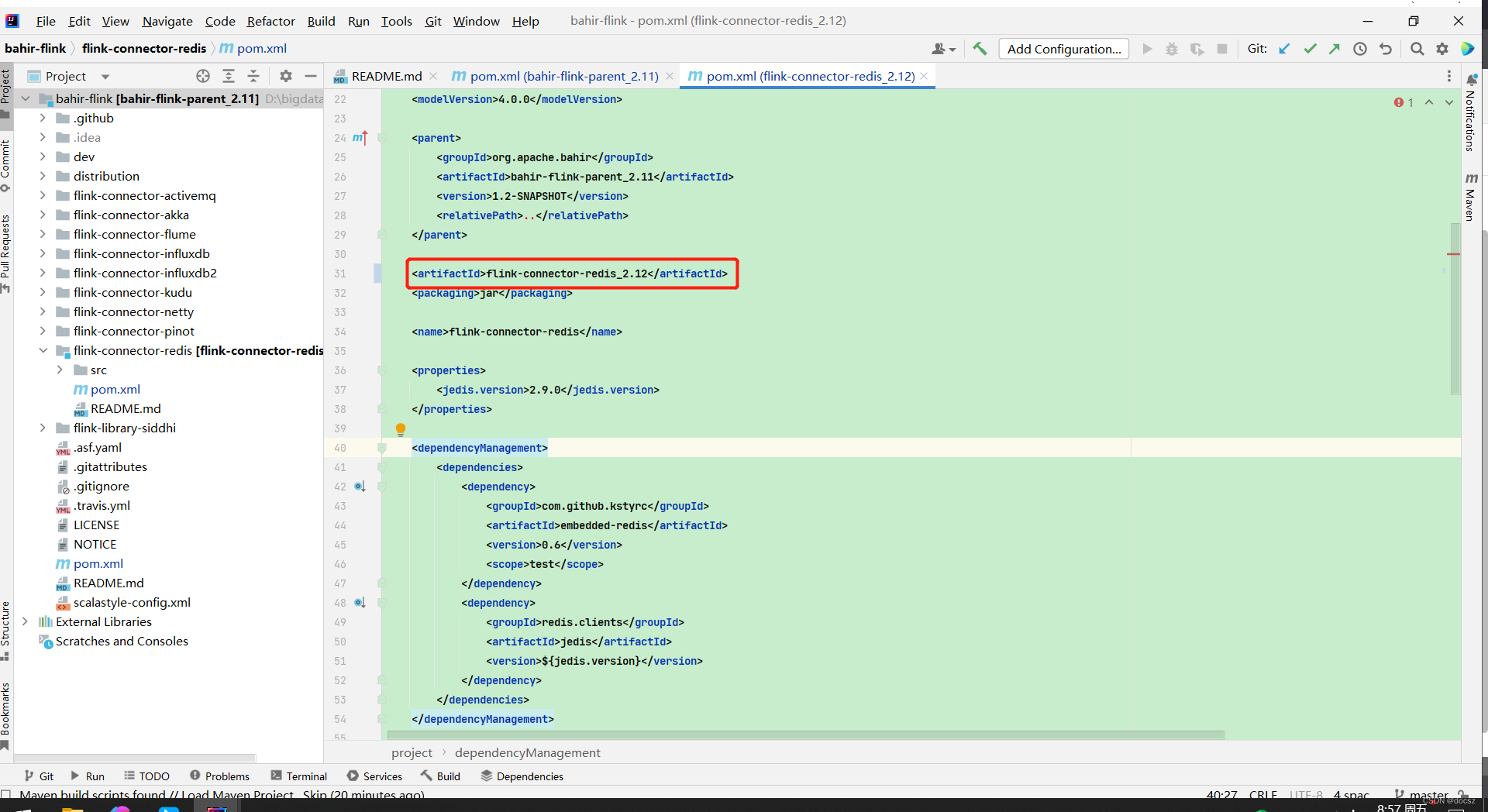The image size is (1488, 812).
Task: Open the Terminal tool window tab
Action: [299, 776]
